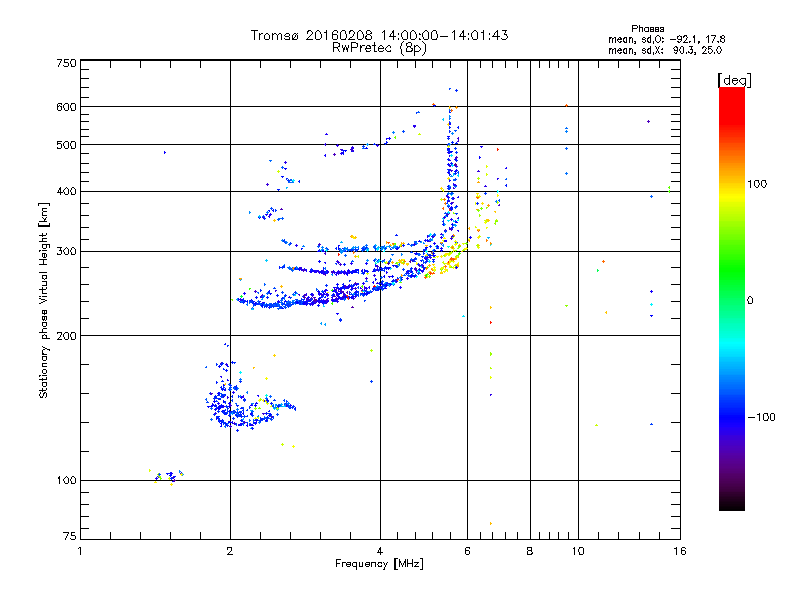
Task: Click the x-axis tick label '6'
Action: 467,551
